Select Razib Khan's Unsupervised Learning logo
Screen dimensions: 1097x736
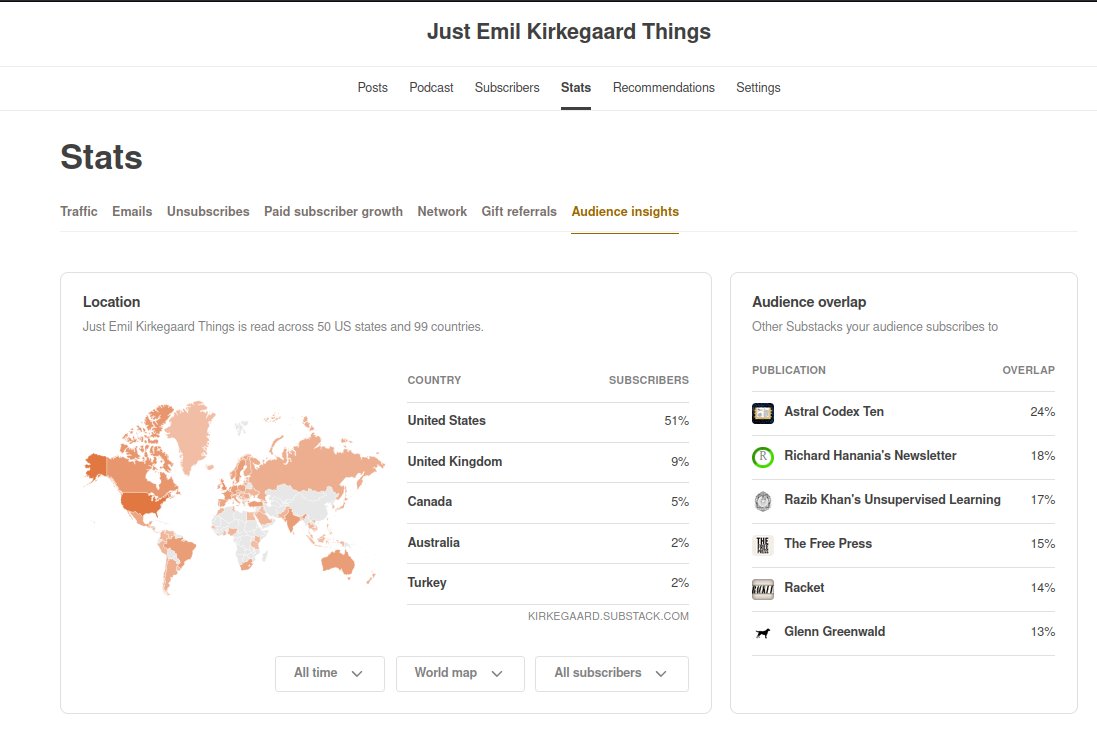[762, 500]
